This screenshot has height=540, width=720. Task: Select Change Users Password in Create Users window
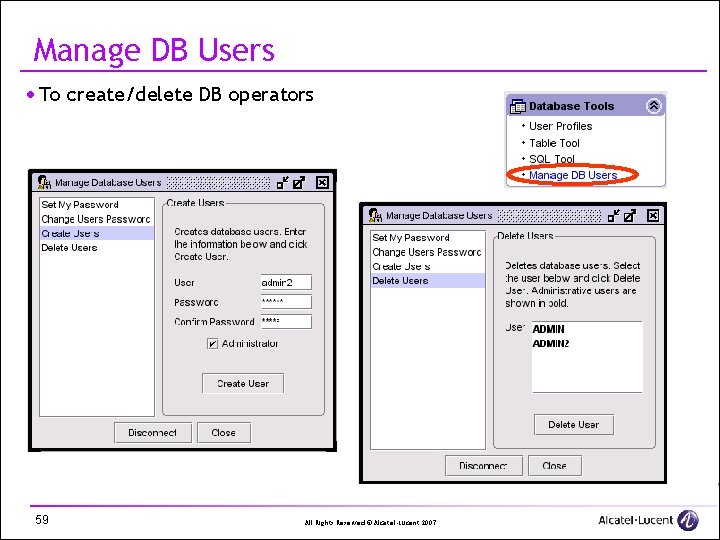[97, 219]
